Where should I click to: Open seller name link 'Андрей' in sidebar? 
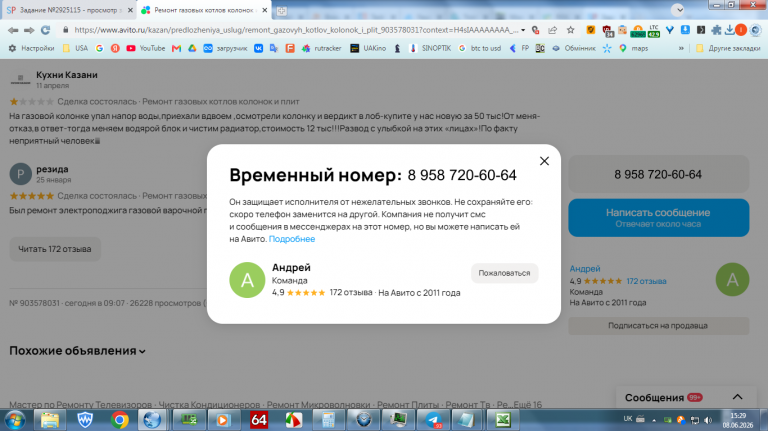tap(585, 268)
